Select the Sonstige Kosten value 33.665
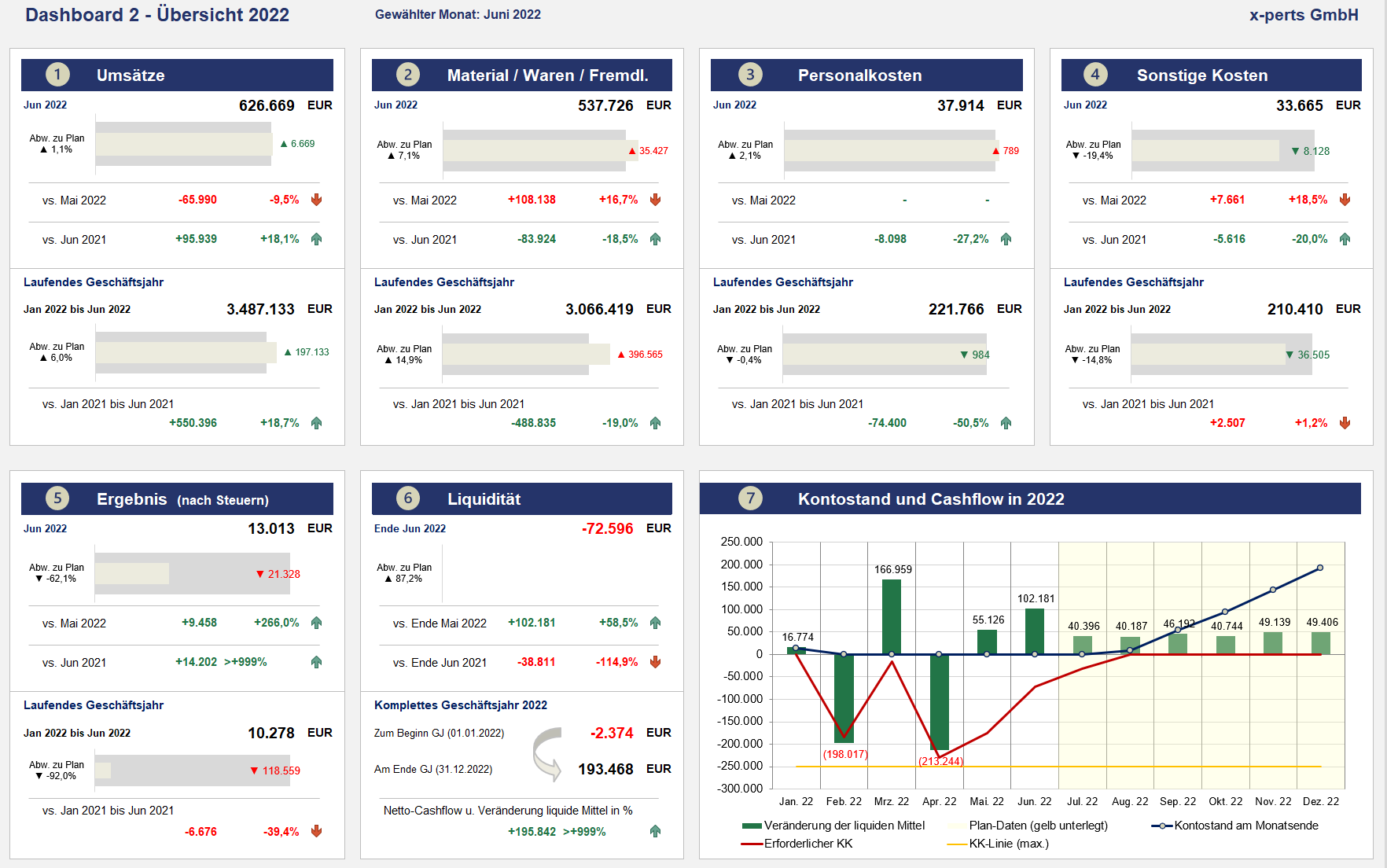 pos(1300,105)
